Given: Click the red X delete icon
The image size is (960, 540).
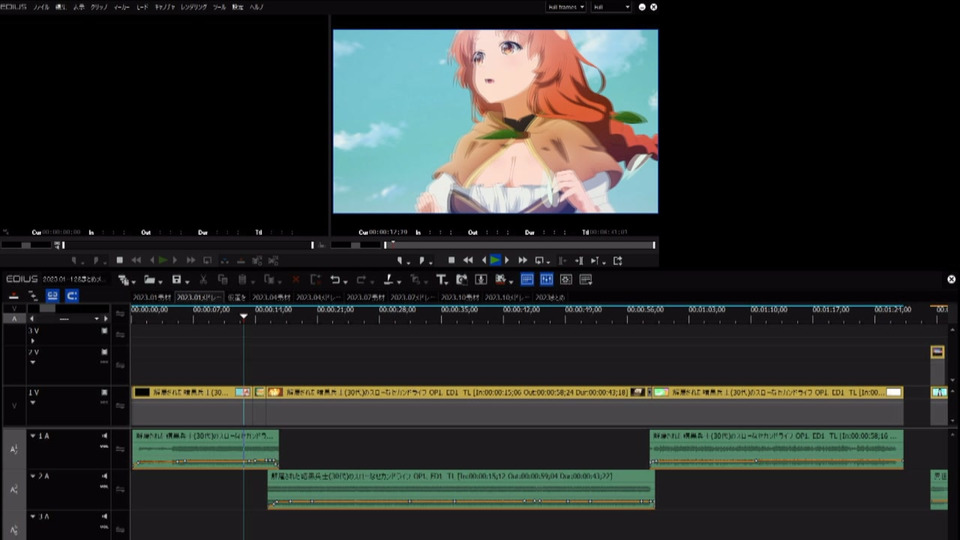Looking at the screenshot, I should (x=296, y=280).
